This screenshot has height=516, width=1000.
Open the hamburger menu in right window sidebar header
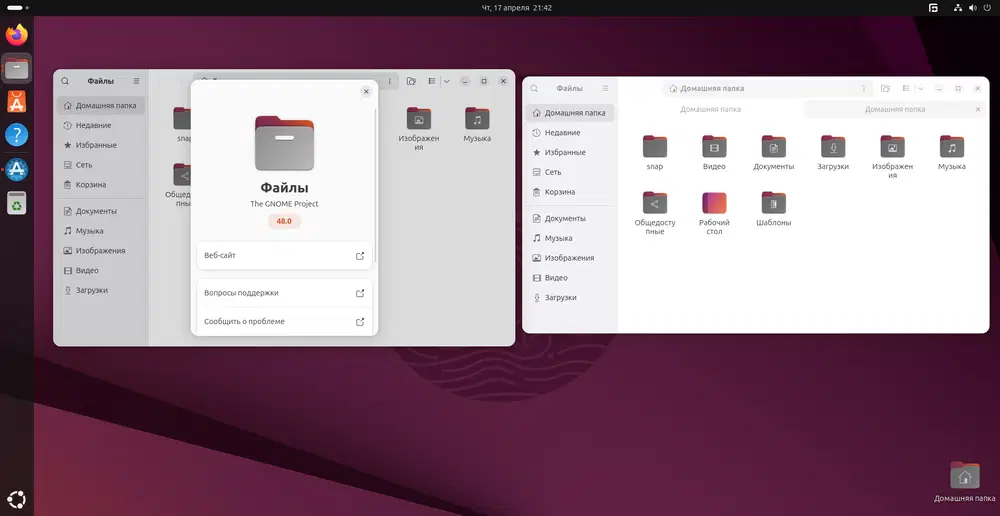(x=605, y=89)
